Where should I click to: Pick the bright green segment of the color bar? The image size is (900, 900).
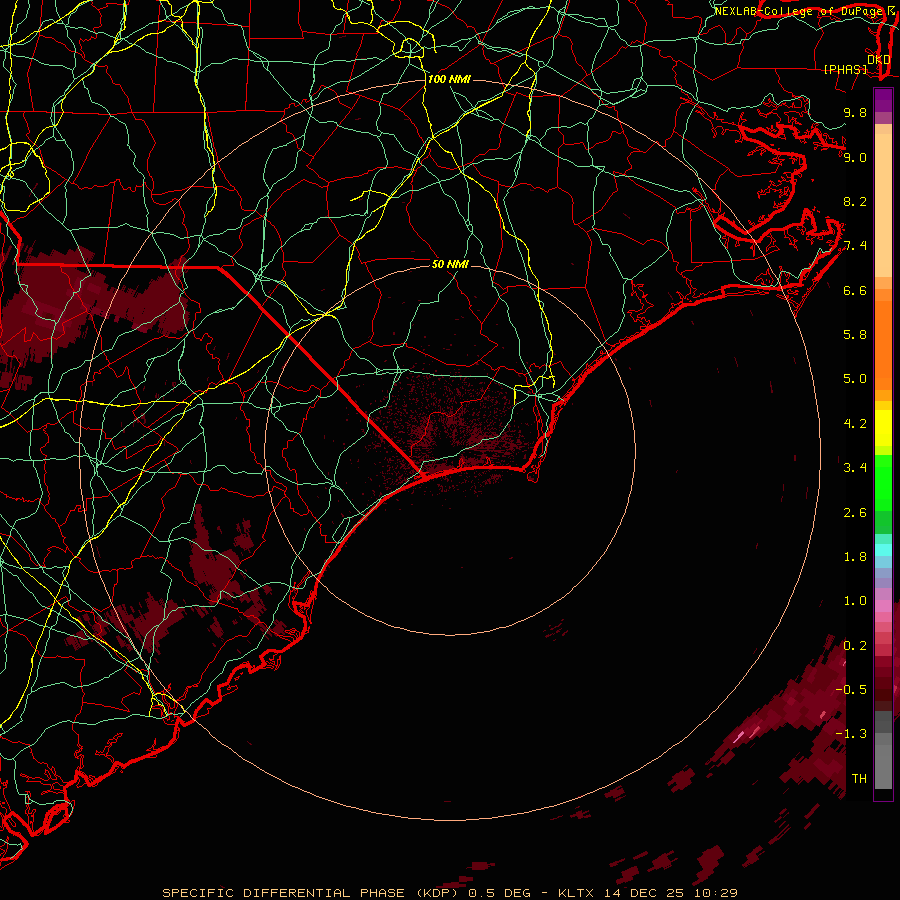click(883, 483)
